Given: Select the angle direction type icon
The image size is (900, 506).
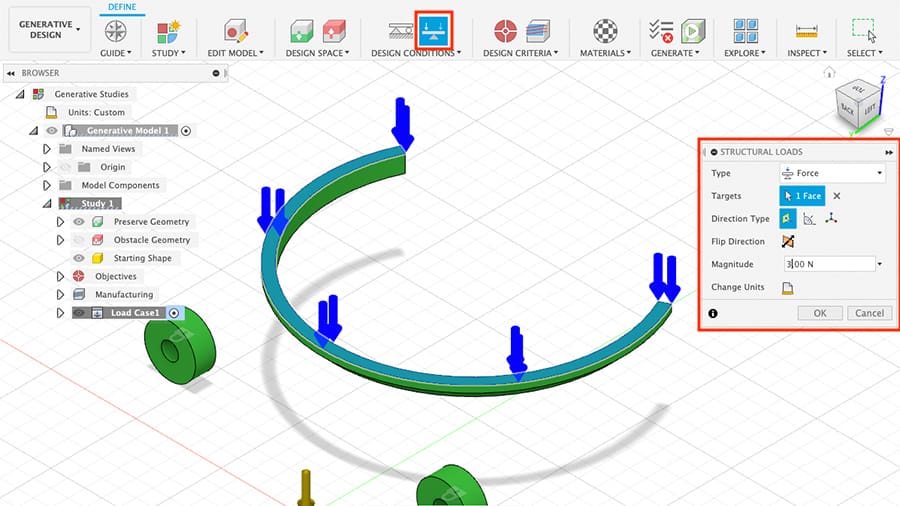Looking at the screenshot, I should click(810, 219).
